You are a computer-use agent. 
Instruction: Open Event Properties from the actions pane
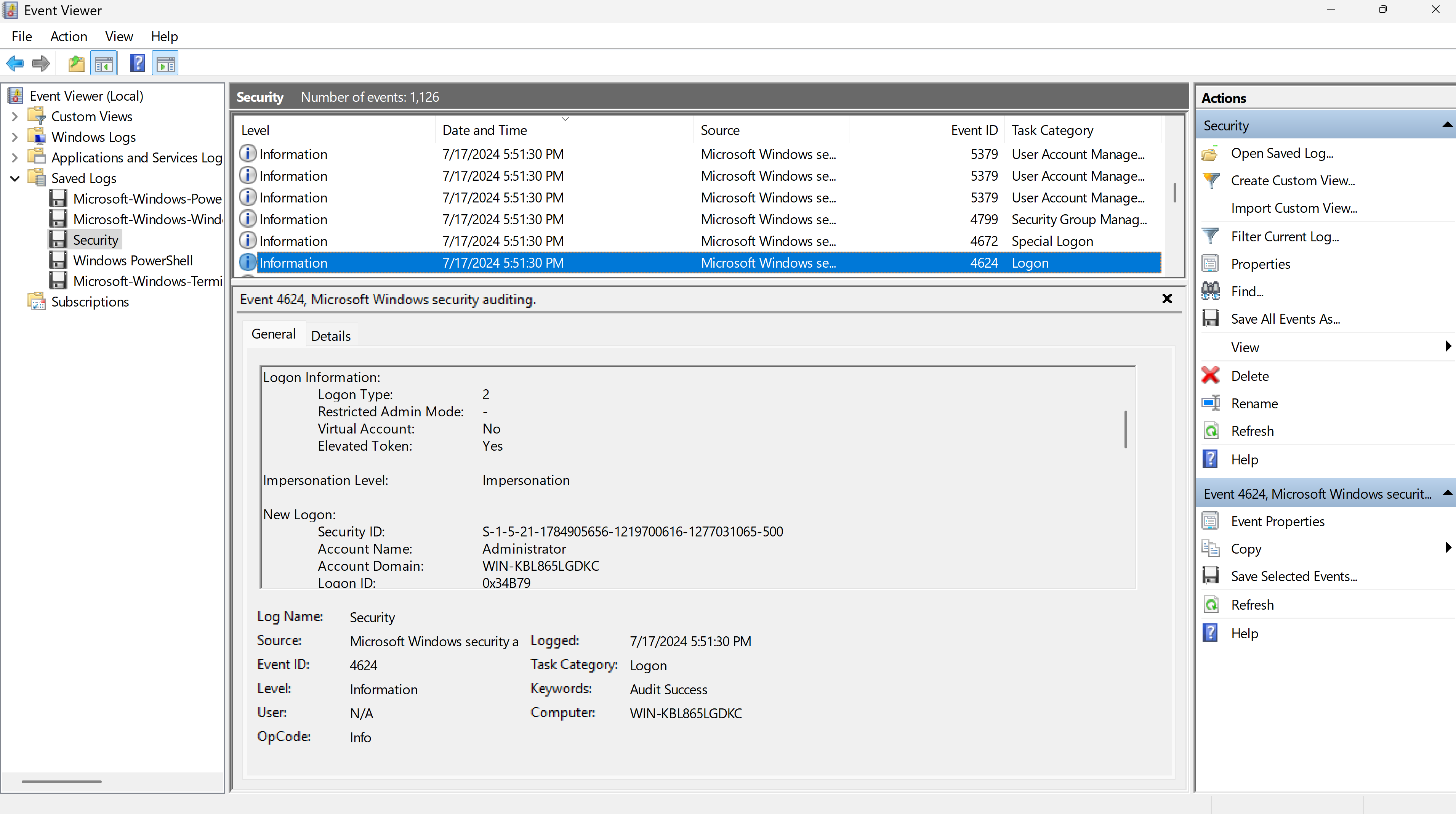click(1277, 521)
